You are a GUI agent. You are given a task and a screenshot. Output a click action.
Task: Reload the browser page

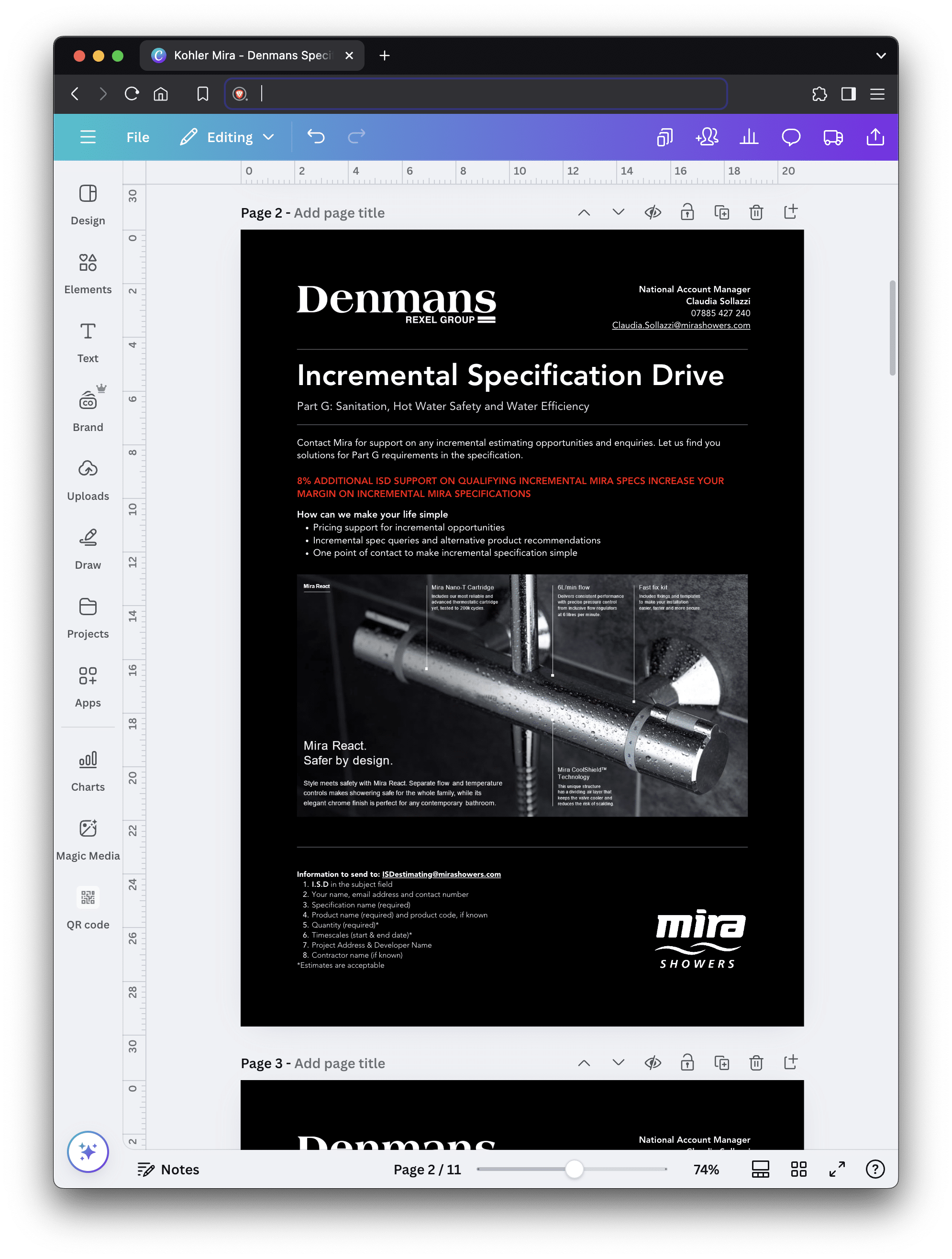click(132, 94)
